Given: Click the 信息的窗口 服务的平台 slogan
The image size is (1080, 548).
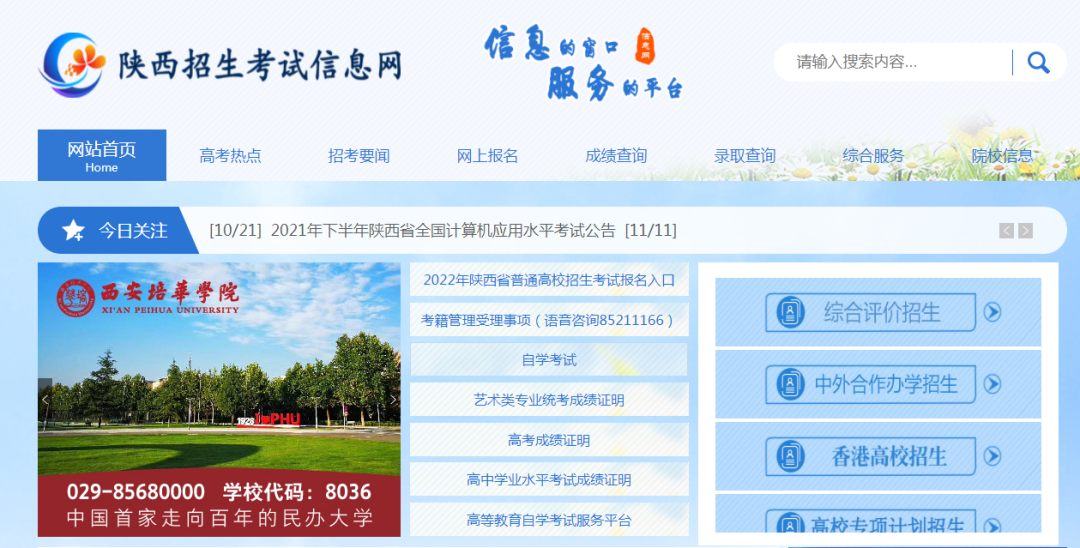Looking at the screenshot, I should coord(583,63).
